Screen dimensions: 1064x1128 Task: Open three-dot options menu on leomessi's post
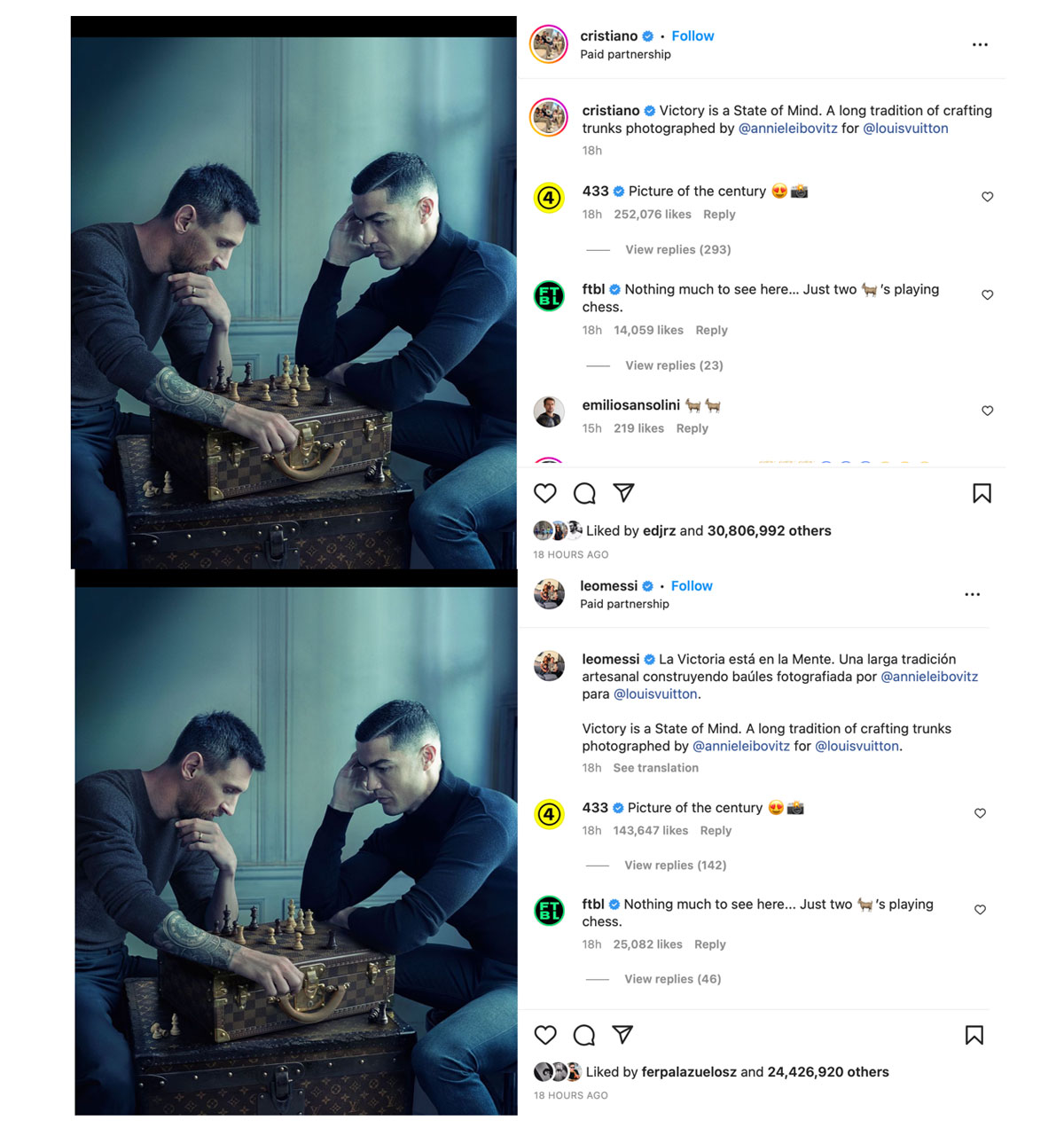click(973, 594)
